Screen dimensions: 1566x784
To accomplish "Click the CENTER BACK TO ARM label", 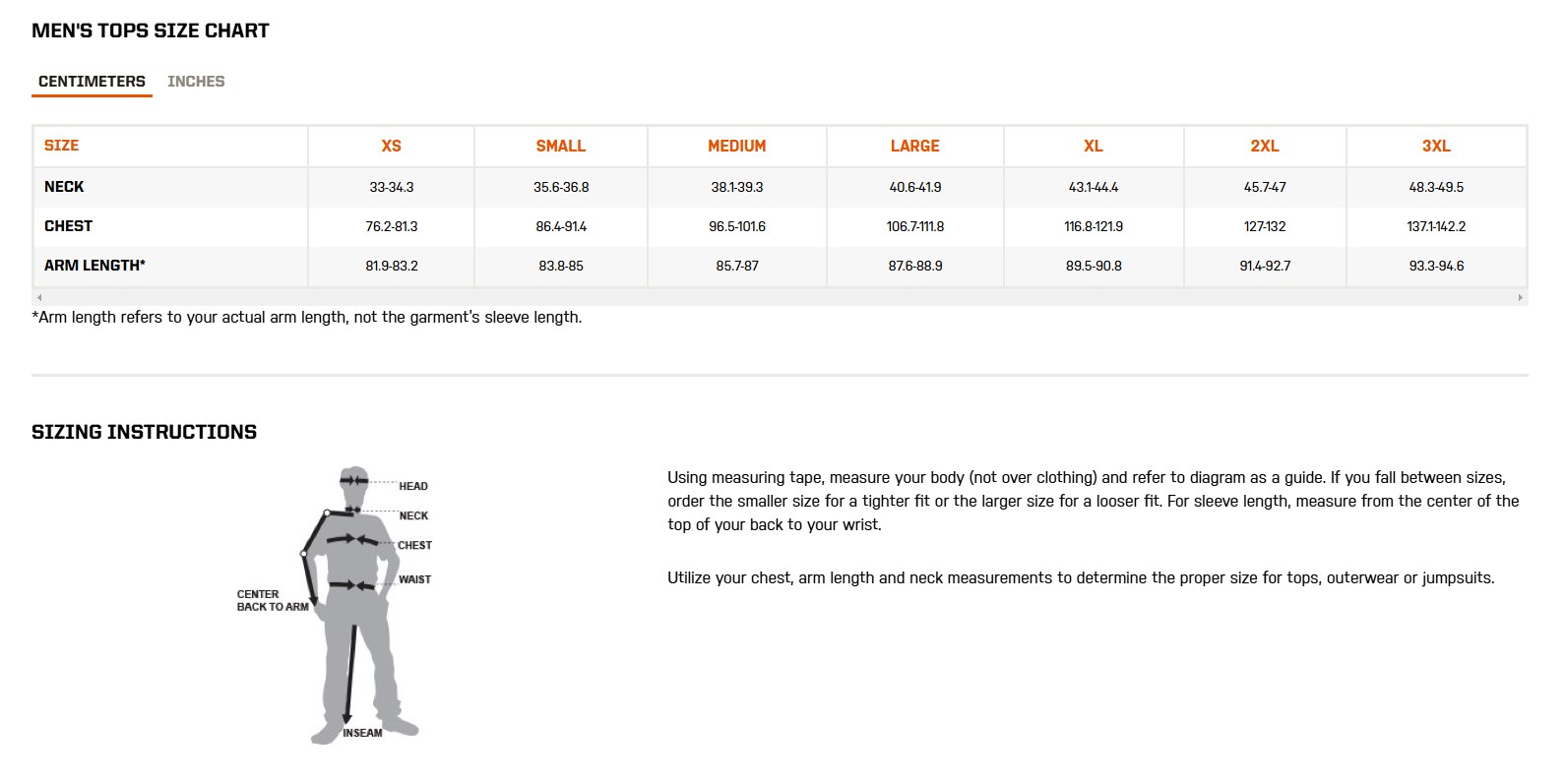I will point(272,600).
